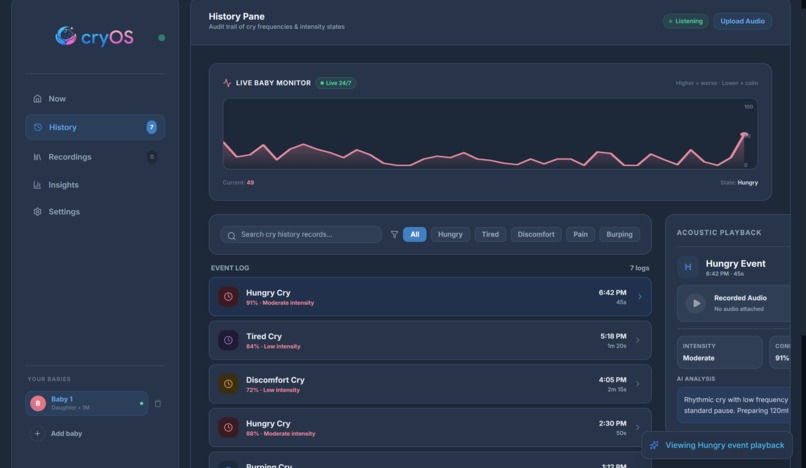This screenshot has width=806, height=468.
Task: Click the plus icon next to Add baby
Action: [x=37, y=434]
